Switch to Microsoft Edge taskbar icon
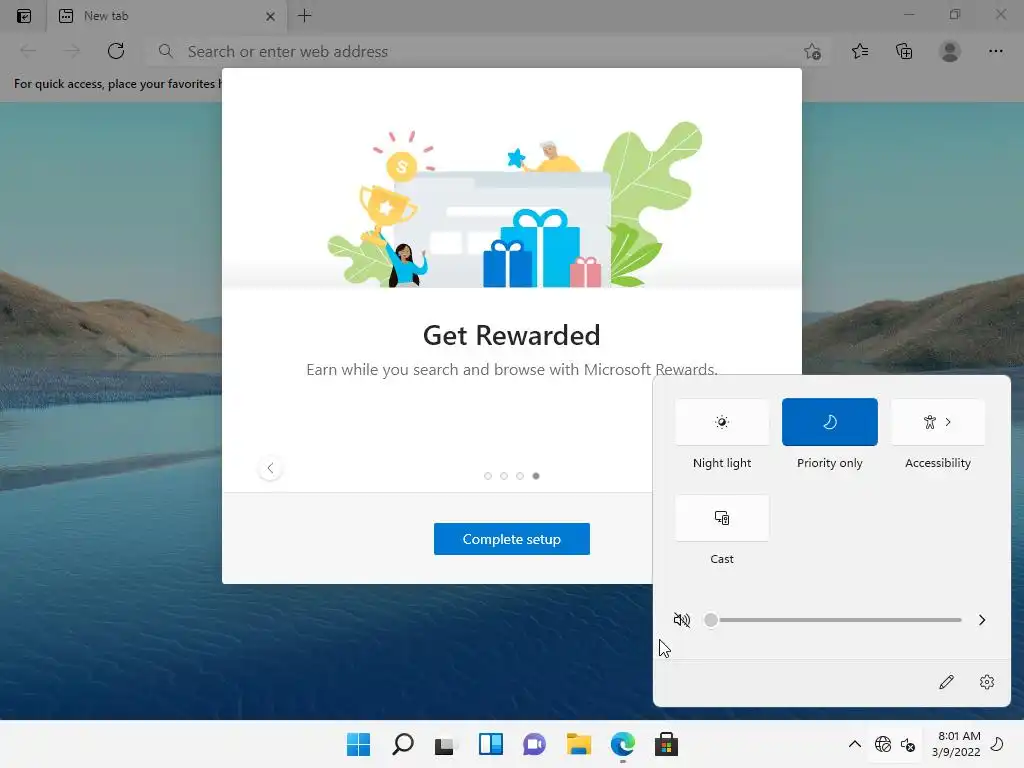Viewport: 1024px width, 768px height. point(622,744)
